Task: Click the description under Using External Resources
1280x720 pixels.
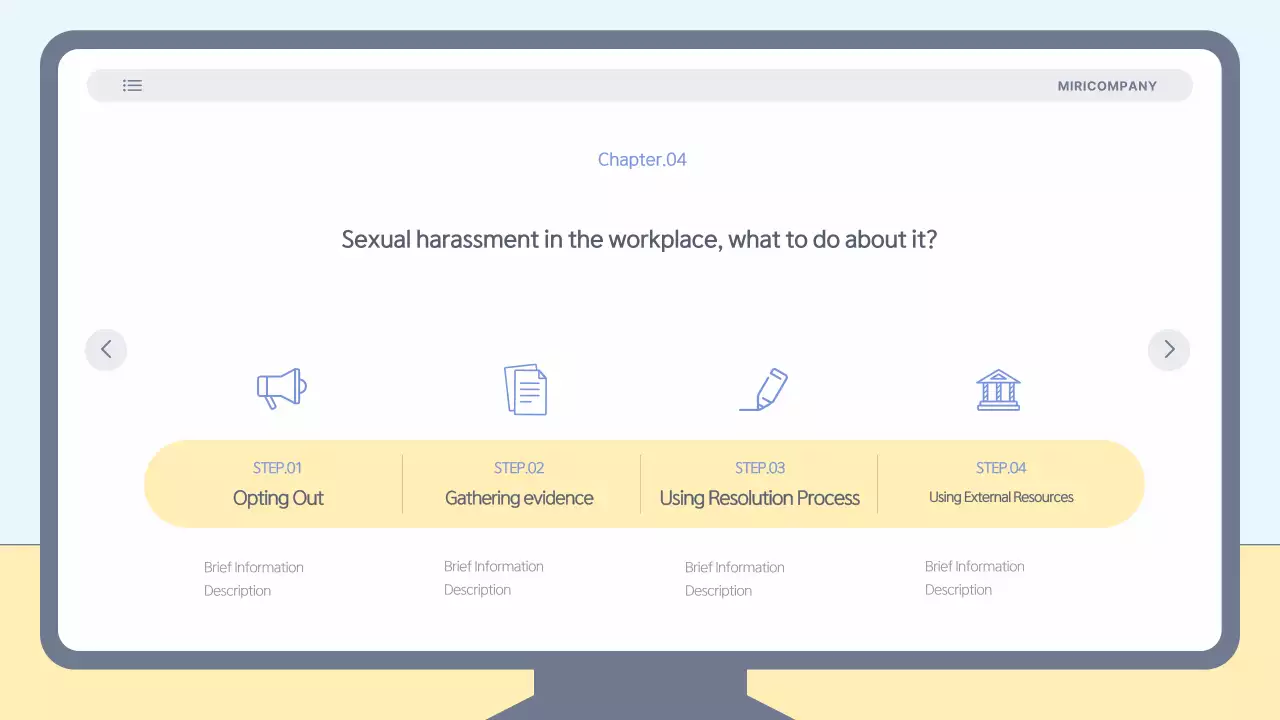Action: coord(975,578)
